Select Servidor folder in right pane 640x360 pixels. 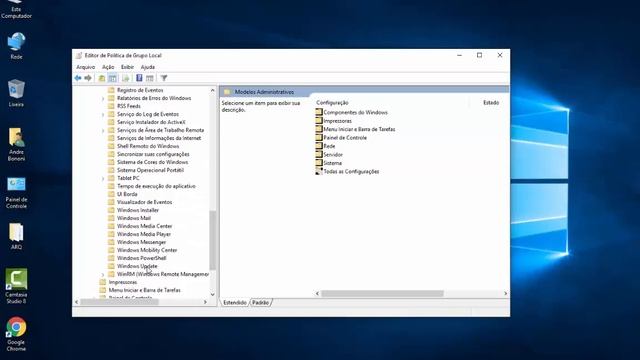click(329, 154)
